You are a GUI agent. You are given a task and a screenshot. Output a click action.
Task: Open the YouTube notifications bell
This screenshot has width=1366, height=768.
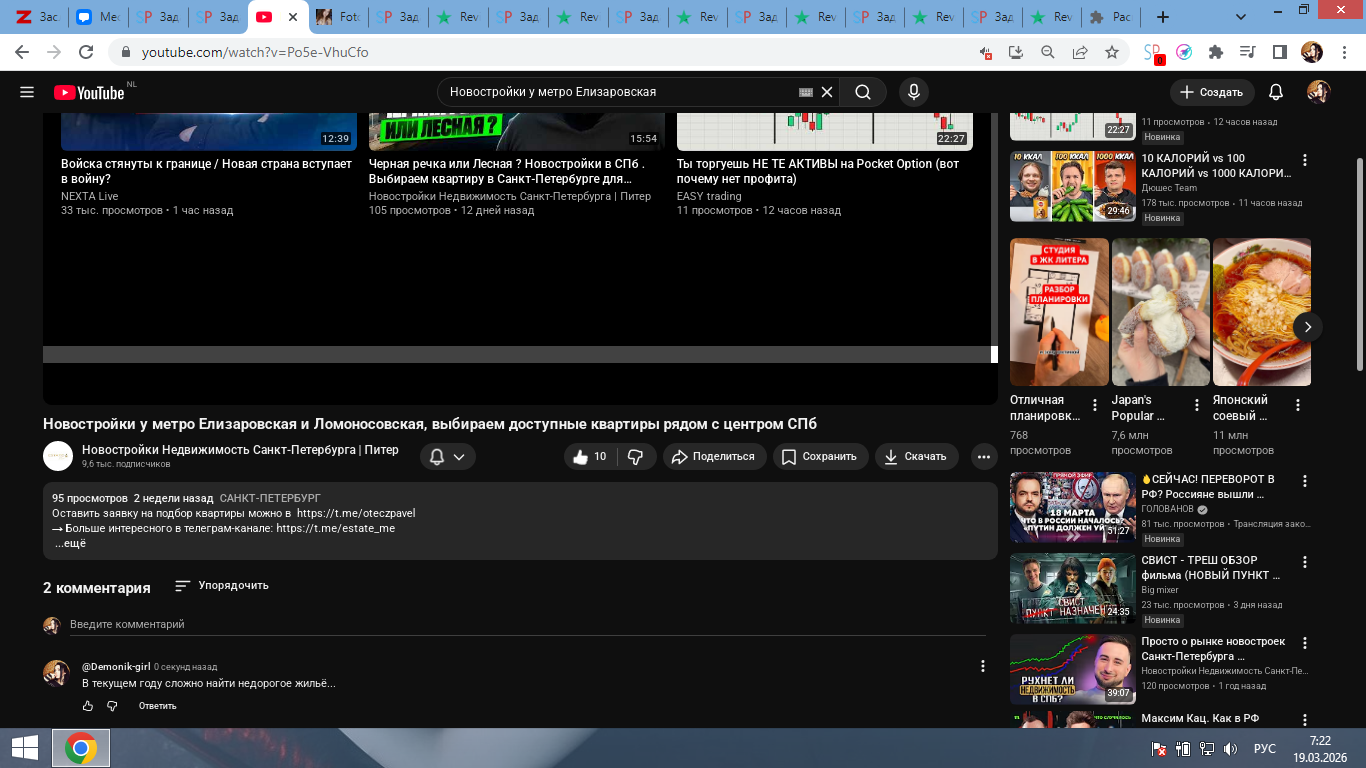tap(1275, 92)
